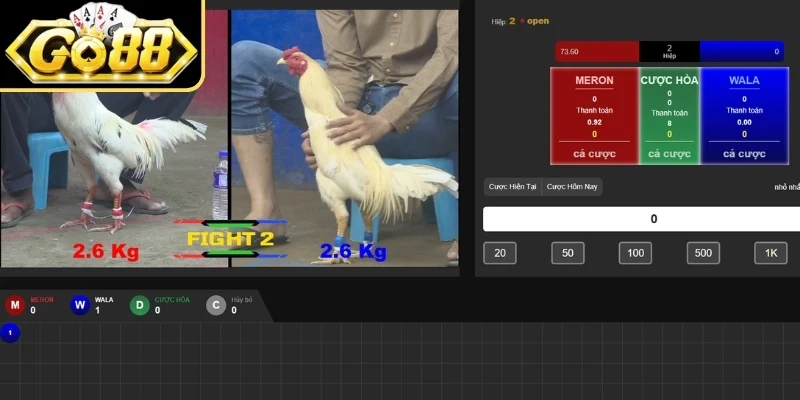The image size is (800, 400).
Task: Open the Cược Hôm Nay tab
Action: [572, 187]
